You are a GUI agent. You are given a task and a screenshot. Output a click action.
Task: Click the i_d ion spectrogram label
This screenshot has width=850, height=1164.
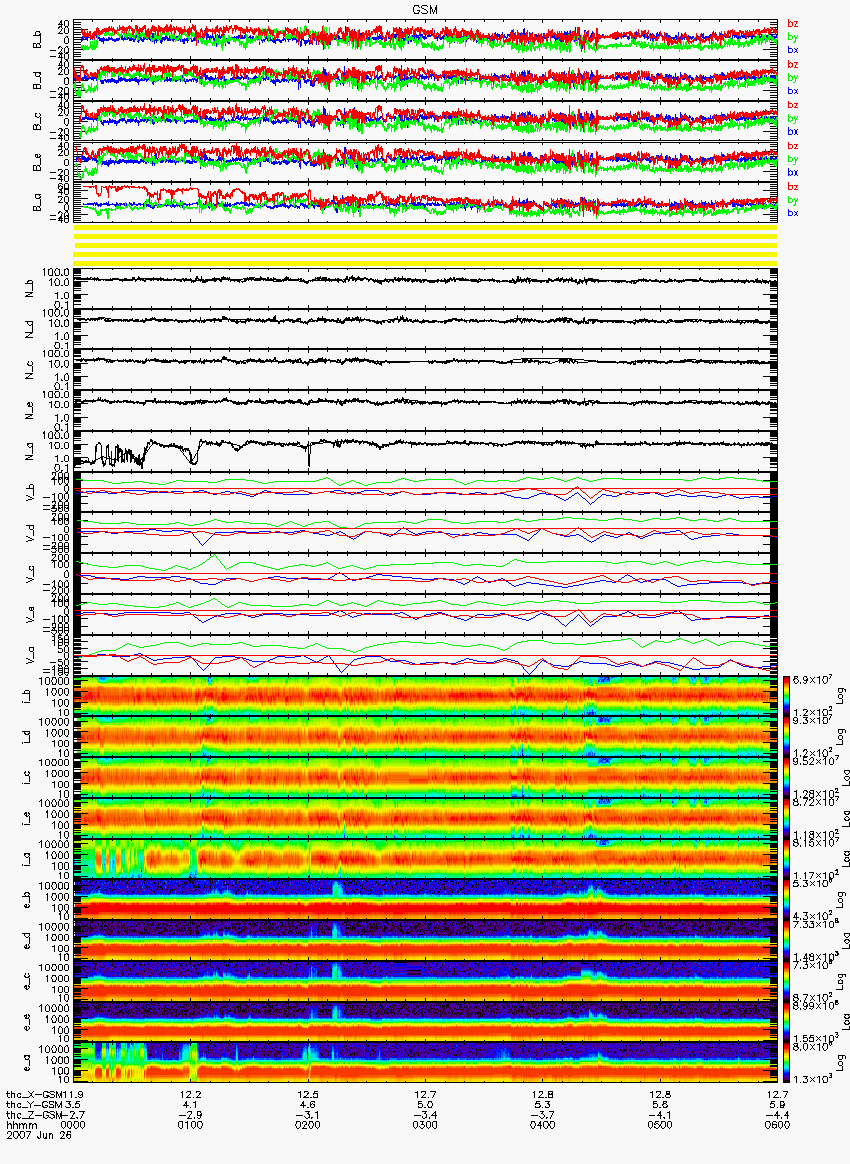tap(27, 736)
